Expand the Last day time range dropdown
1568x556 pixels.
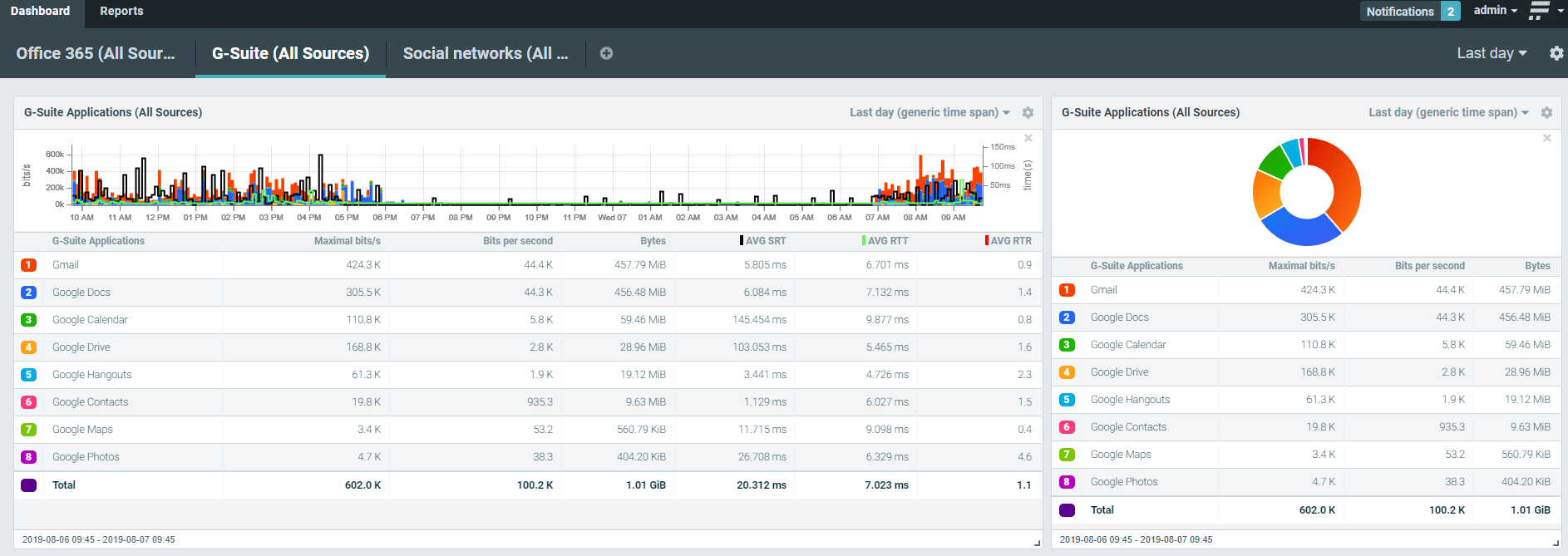(1492, 53)
